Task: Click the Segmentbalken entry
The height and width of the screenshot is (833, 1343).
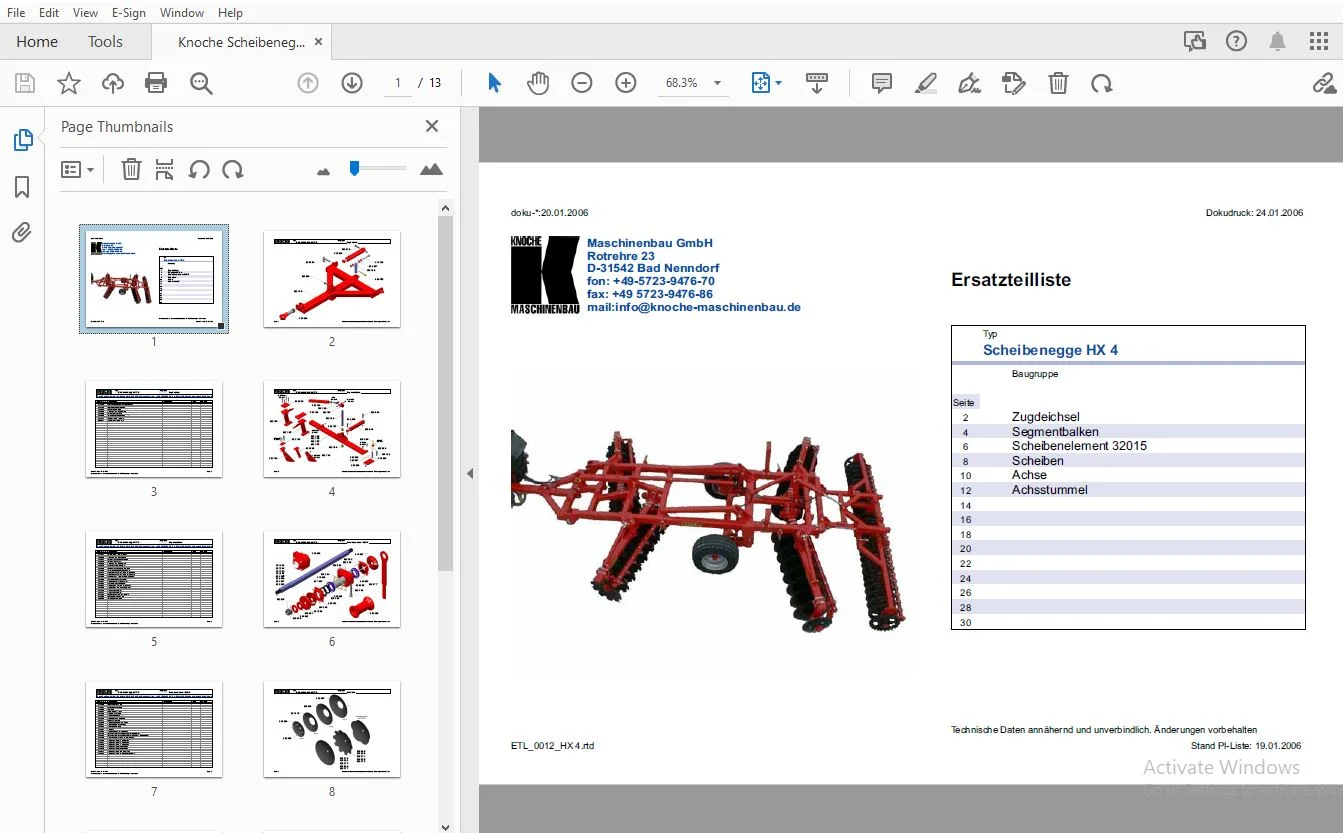Action: click(1055, 432)
